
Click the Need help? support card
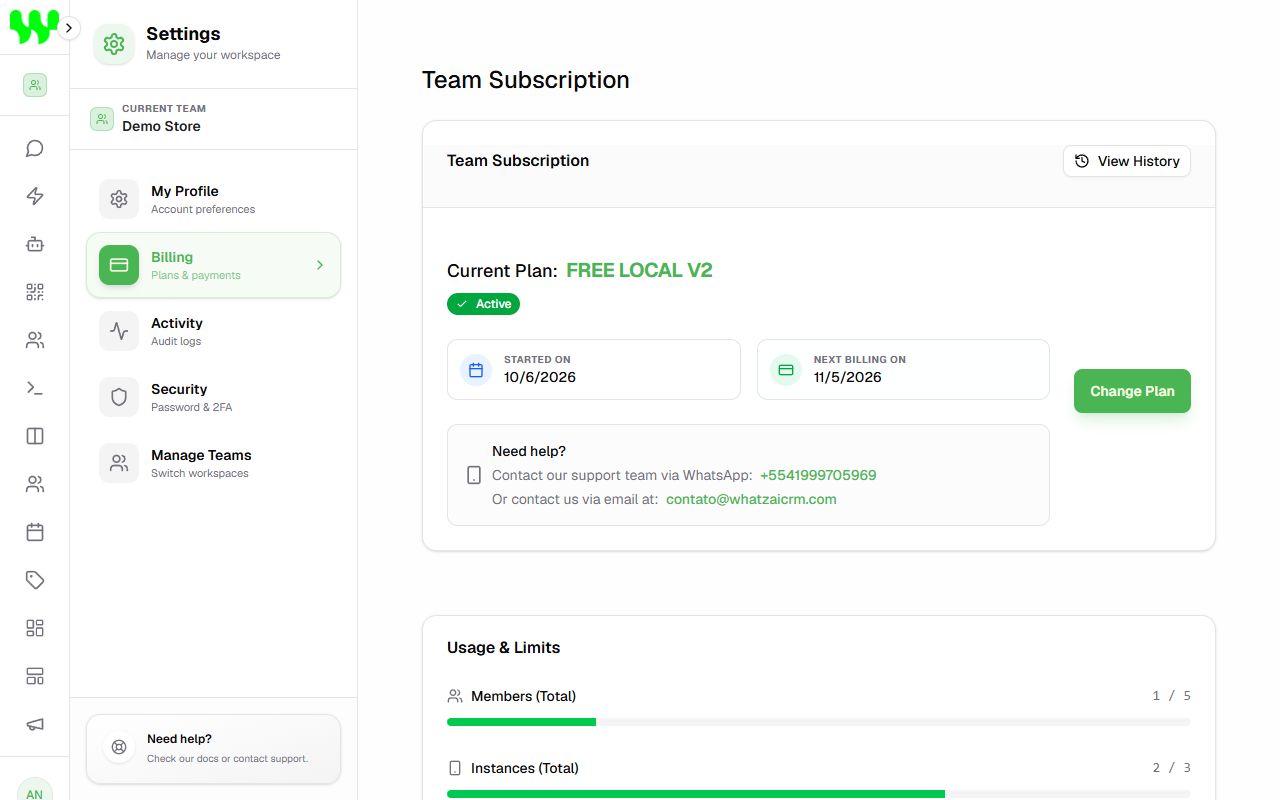[213, 749]
